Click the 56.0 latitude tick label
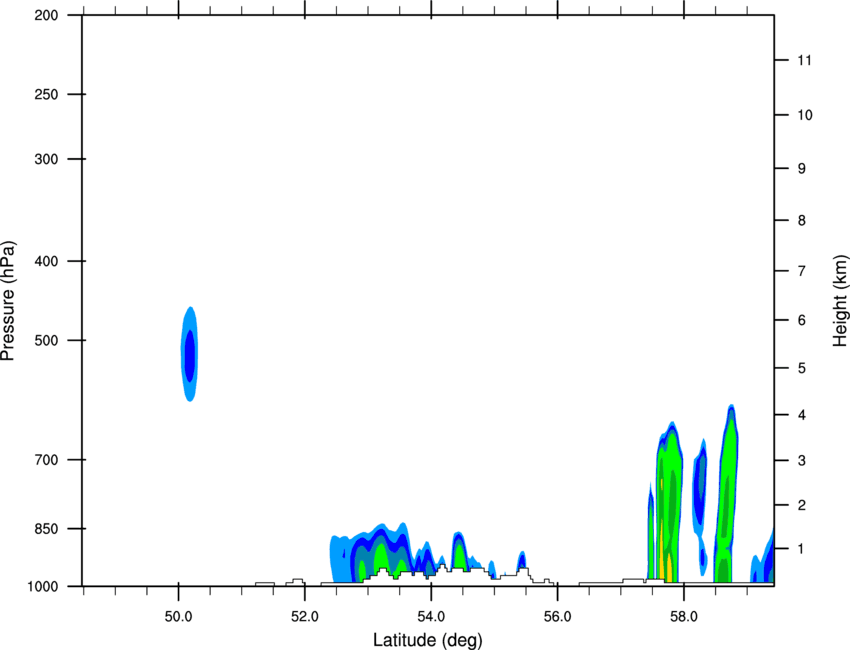 tap(557, 617)
